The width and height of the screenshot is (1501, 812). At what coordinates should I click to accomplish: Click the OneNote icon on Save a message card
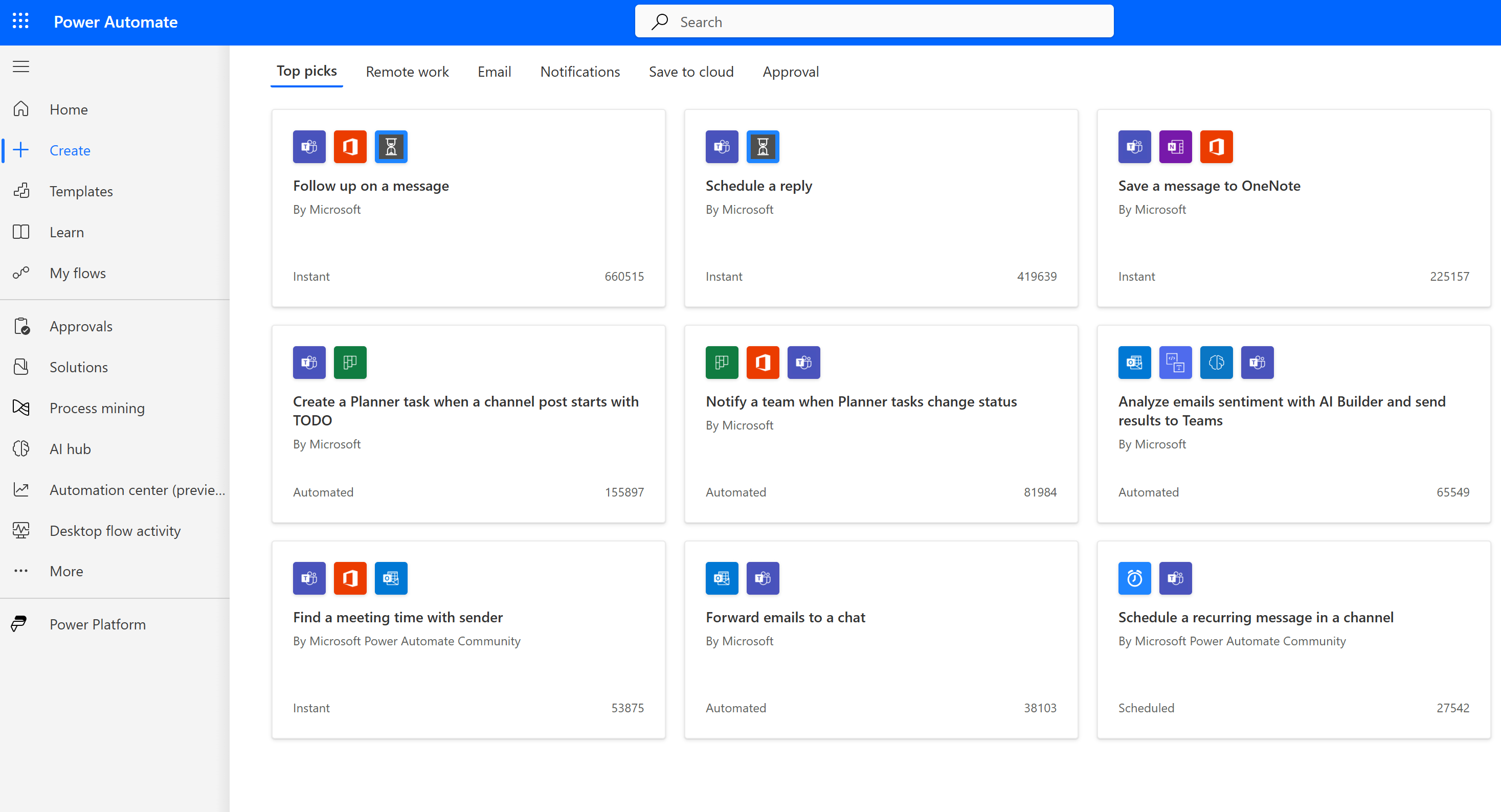[x=1175, y=146]
